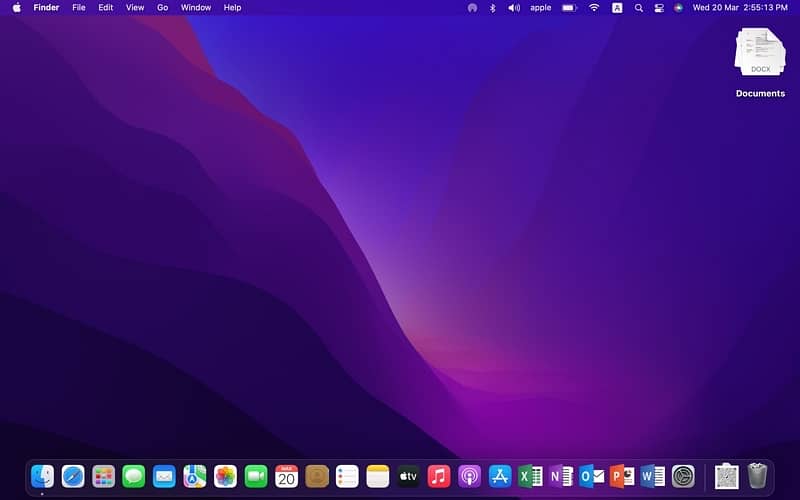Open Microsoft Word in the Dock
This screenshot has height=500, width=800.
pos(652,476)
